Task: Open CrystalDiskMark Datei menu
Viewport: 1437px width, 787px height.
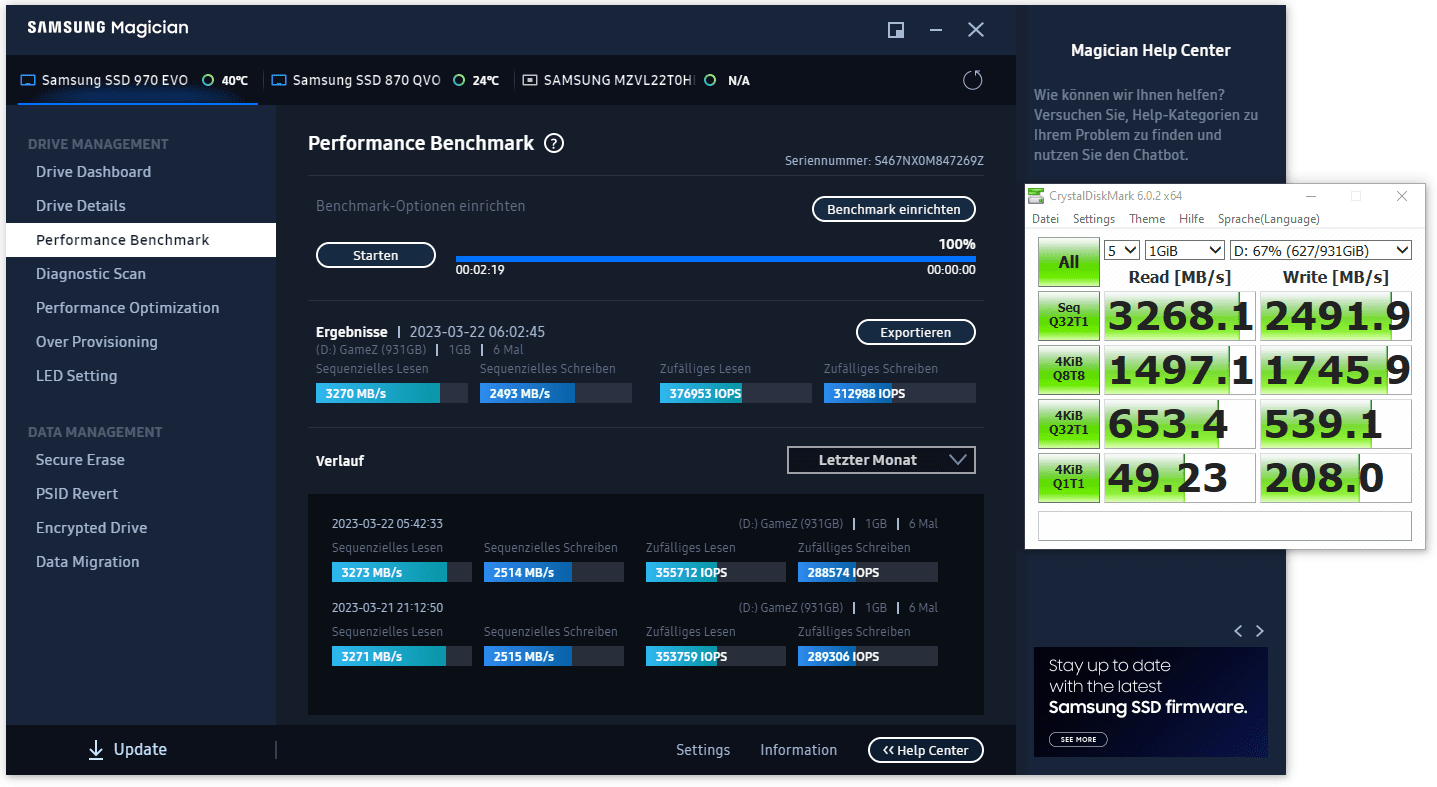Action: [x=1045, y=219]
